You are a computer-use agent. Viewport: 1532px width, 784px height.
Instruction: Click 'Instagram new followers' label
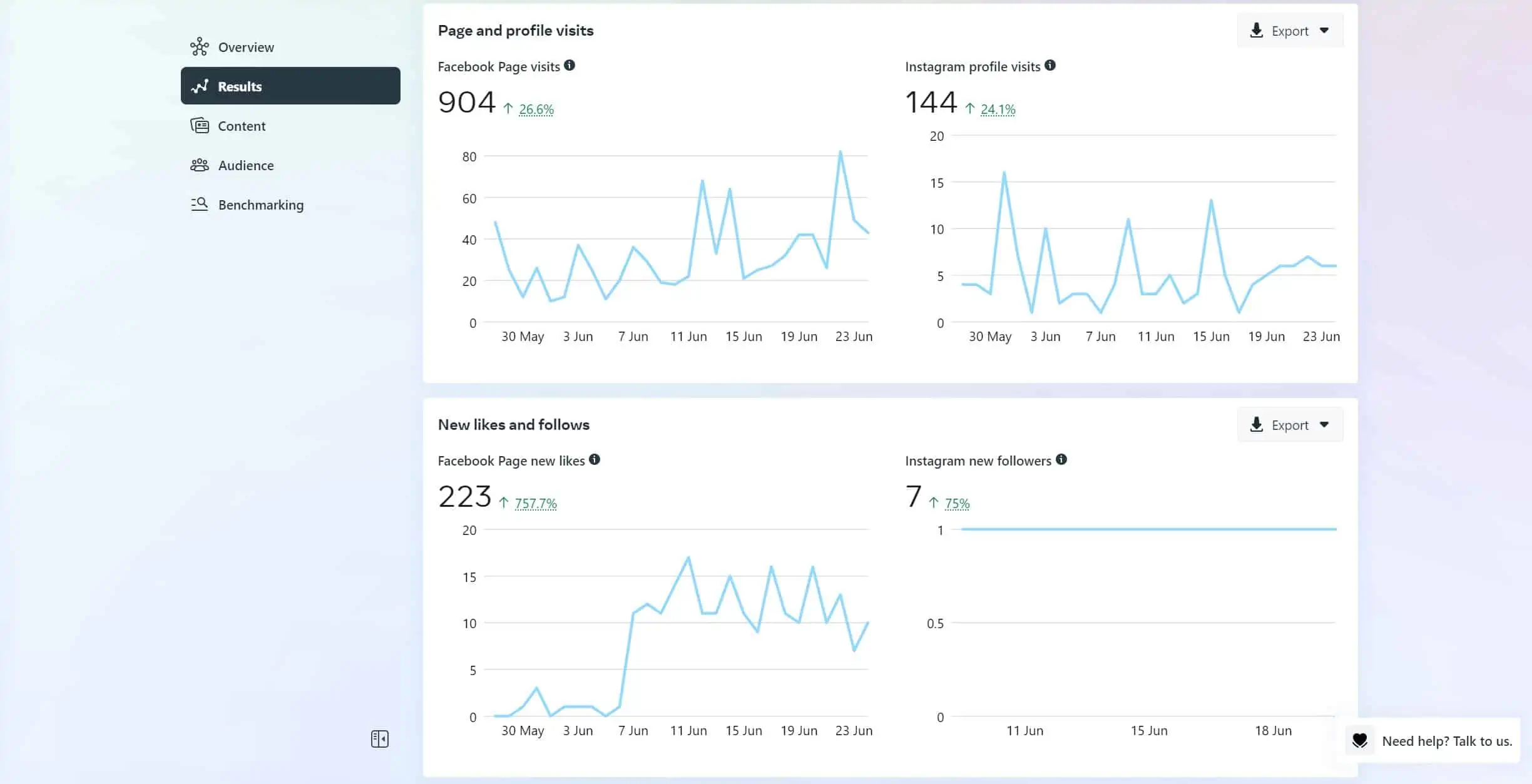pos(978,461)
